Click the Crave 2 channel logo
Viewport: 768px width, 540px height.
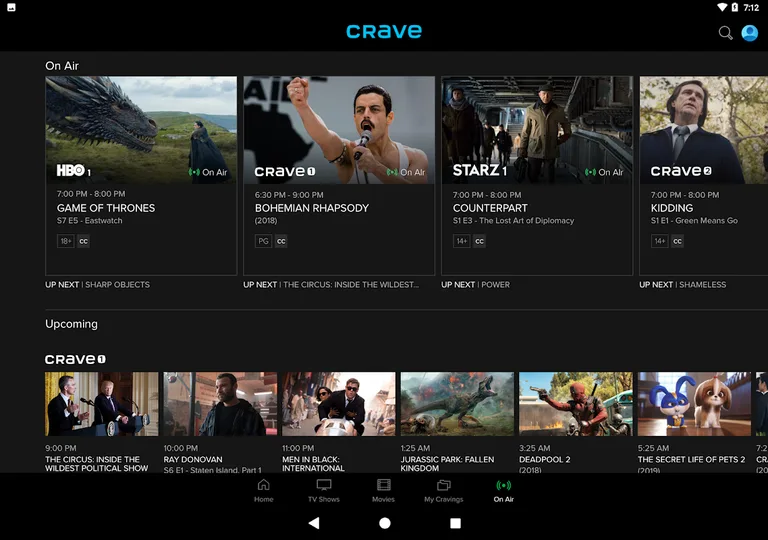pos(681,171)
